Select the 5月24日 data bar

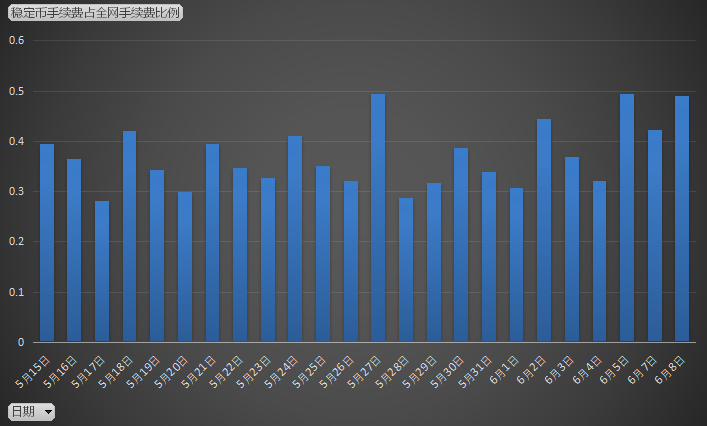point(295,239)
